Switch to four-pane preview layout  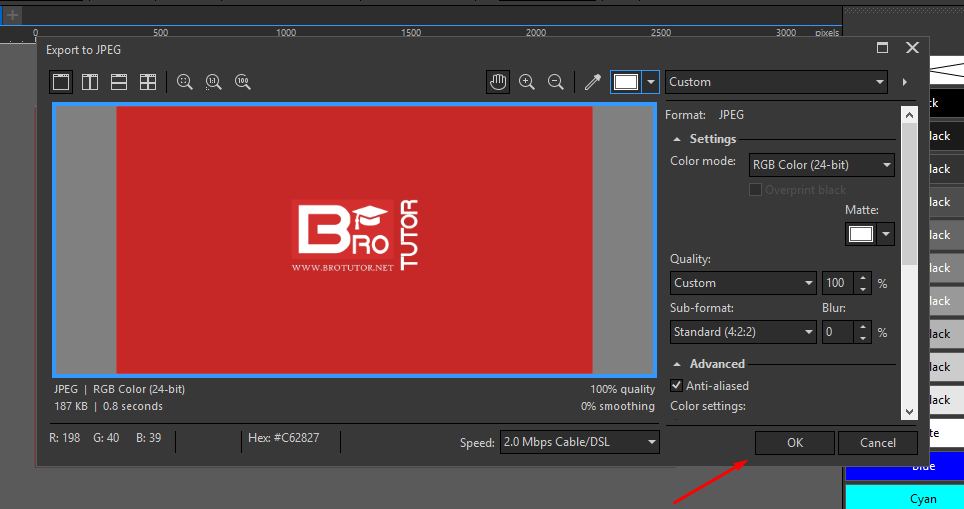pos(148,82)
